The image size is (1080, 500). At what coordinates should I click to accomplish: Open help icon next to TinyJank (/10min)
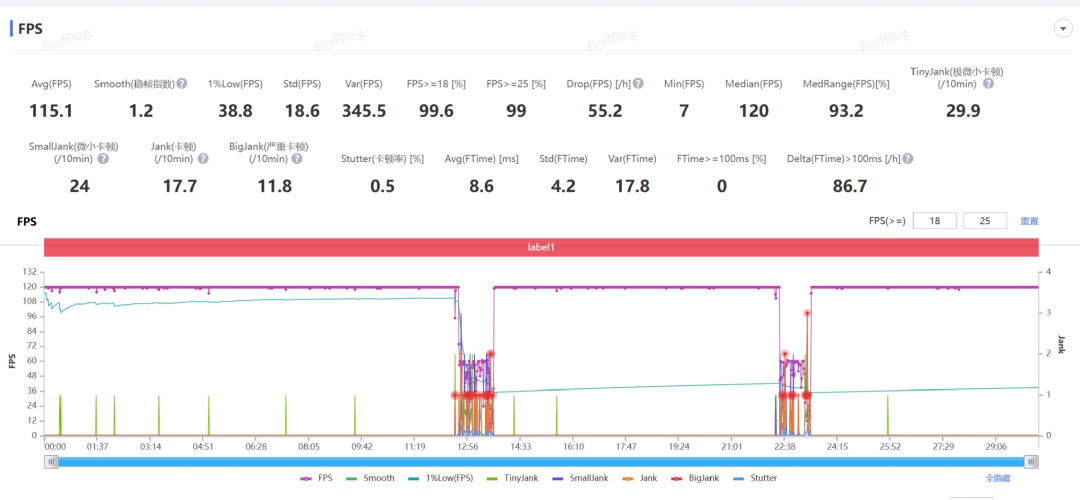988,83
